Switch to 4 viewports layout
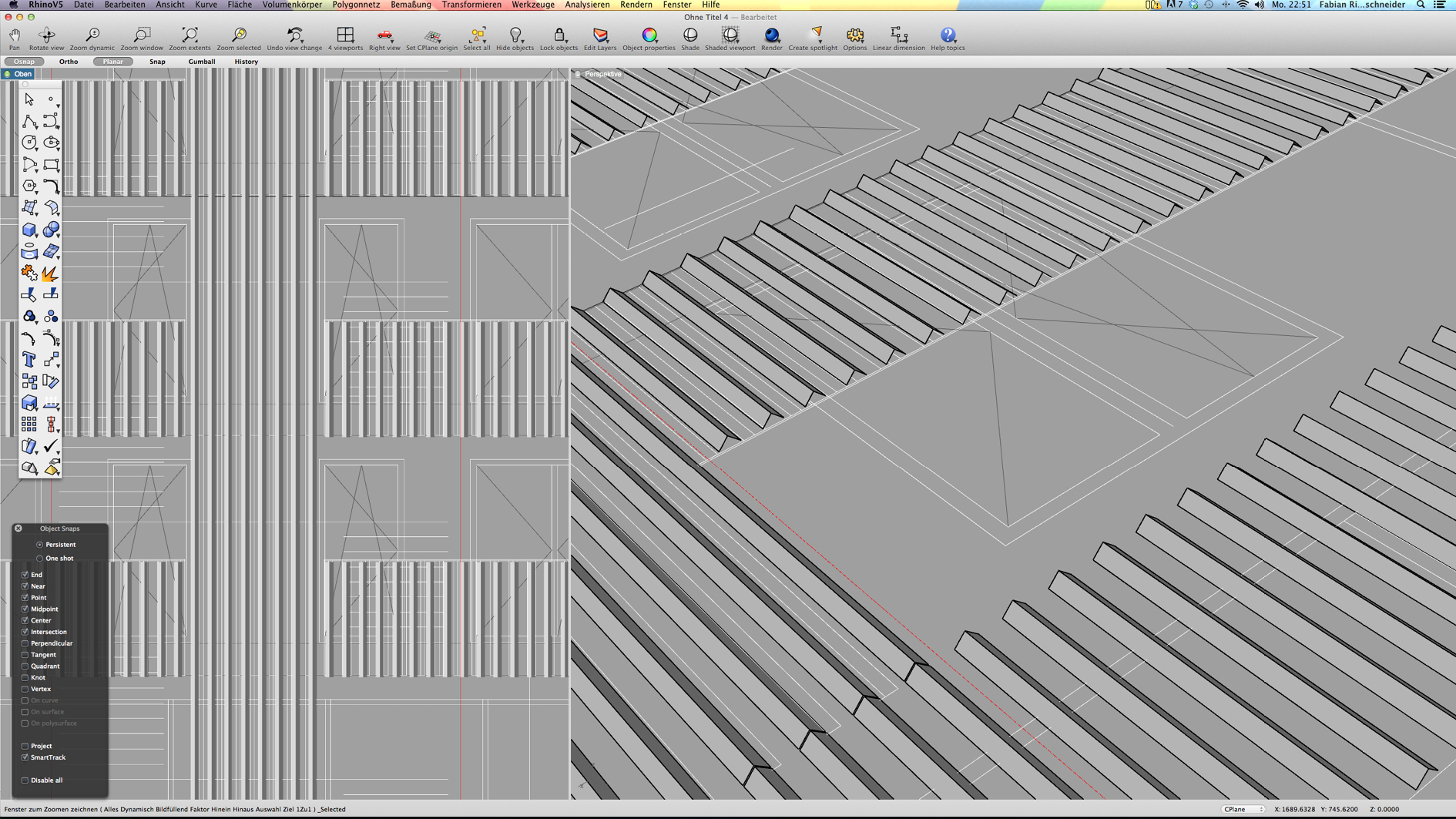The image size is (1456, 819). (x=345, y=39)
